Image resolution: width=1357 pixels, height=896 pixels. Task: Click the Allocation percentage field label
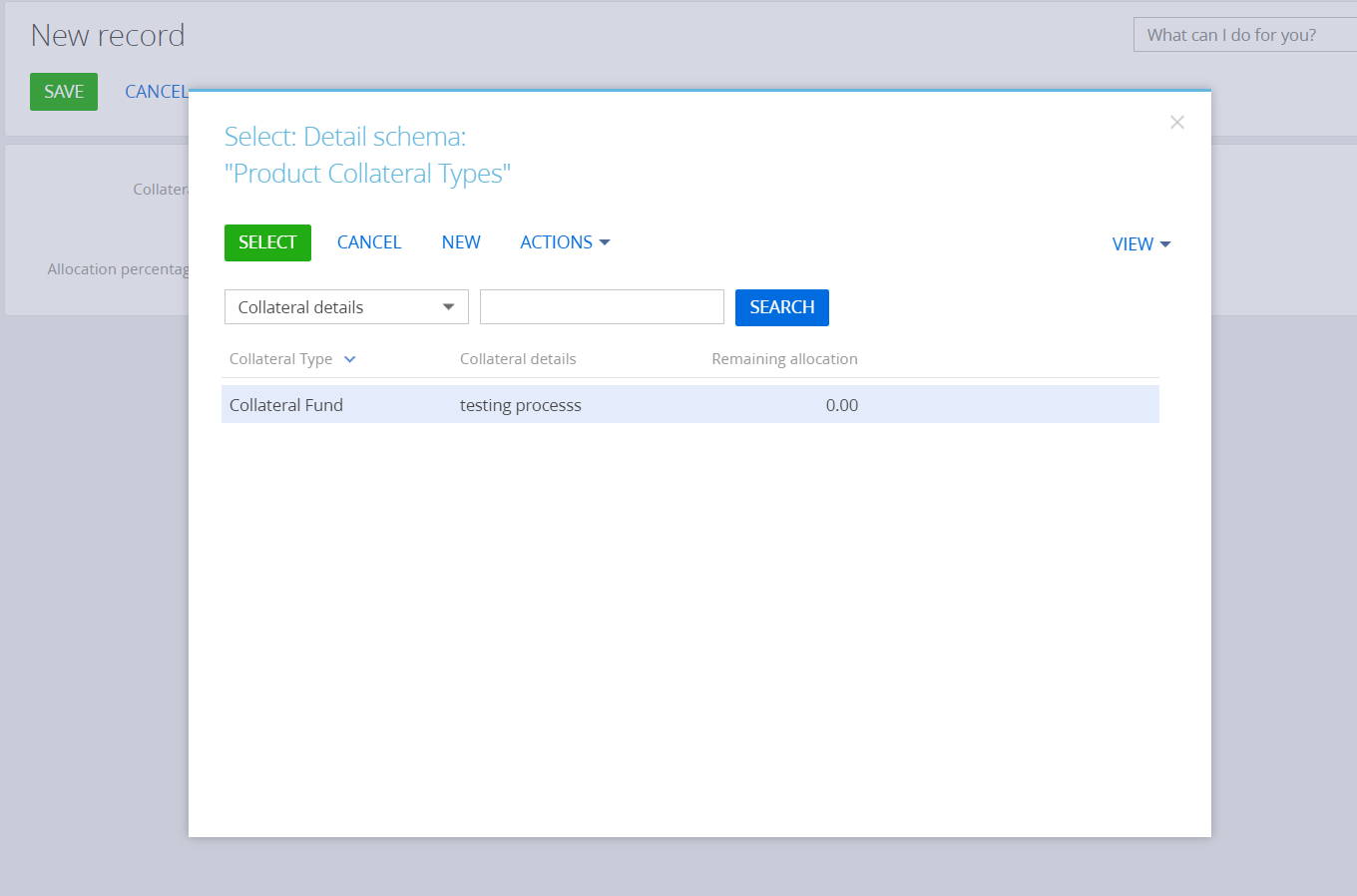[x=118, y=269]
